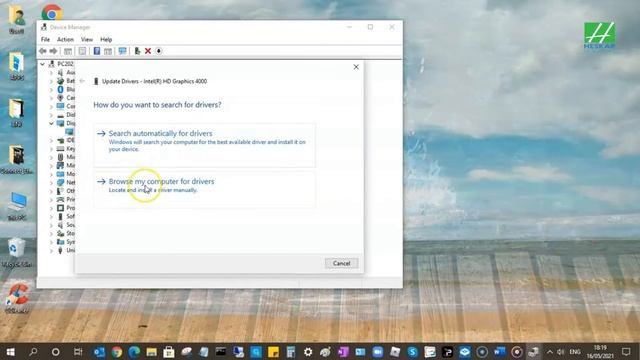Open Microsoft Edge from the taskbar
This screenshot has height=360, width=640.
[134, 352]
